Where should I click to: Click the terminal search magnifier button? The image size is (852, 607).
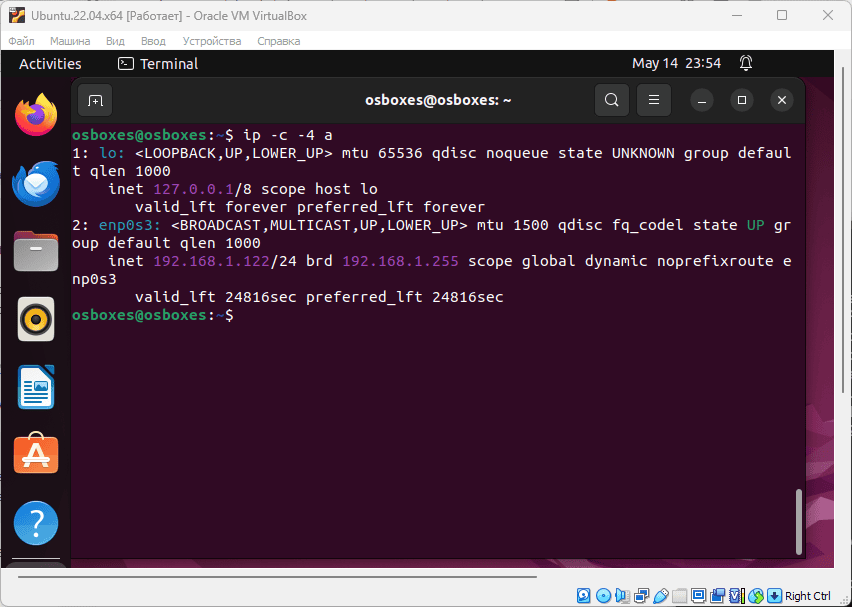(612, 100)
